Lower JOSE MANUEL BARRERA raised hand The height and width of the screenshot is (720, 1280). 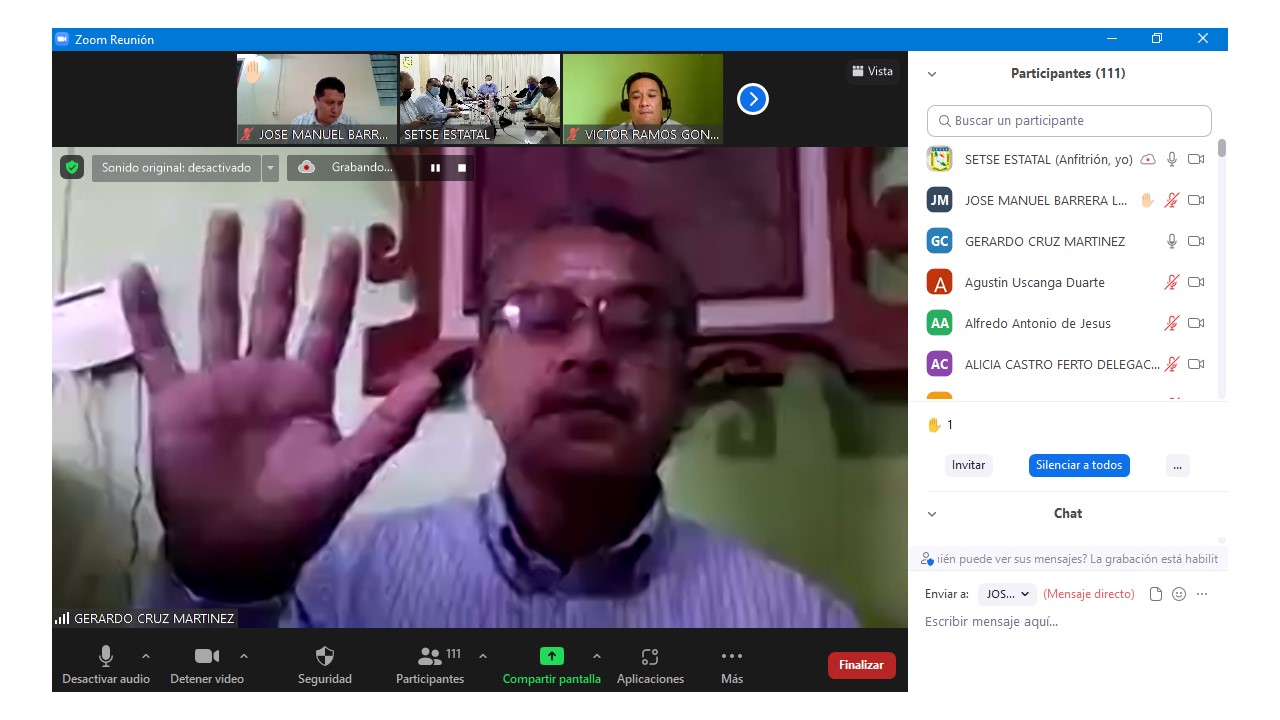1148,200
